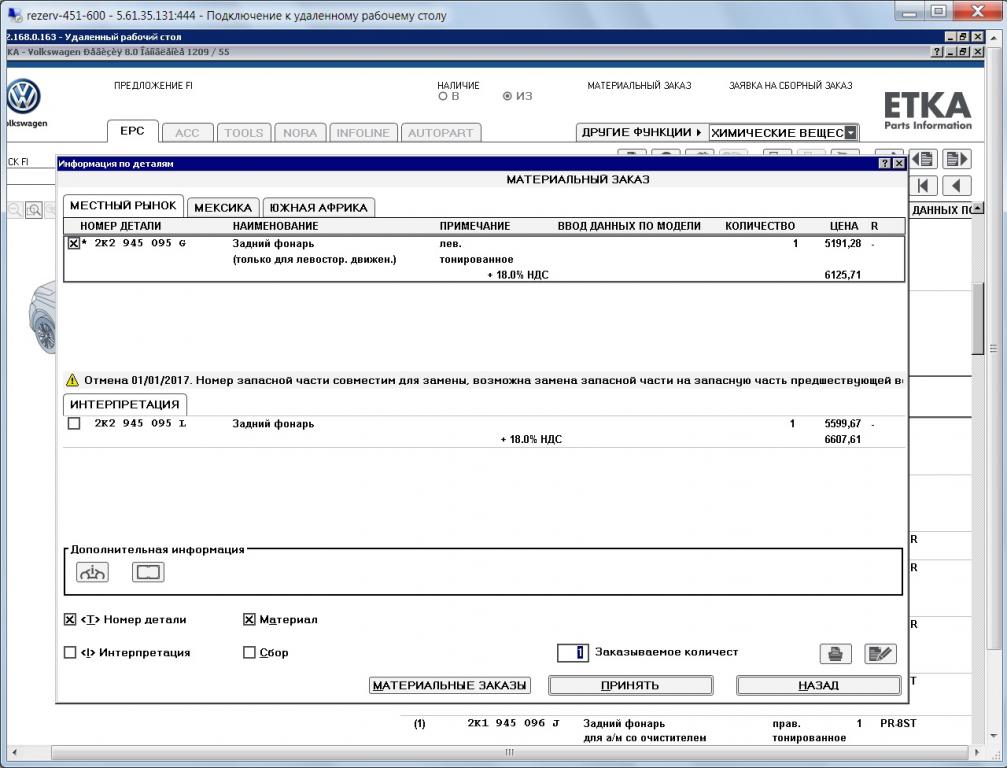Open the additional info icon with the exclamation mark
Screen dimensions: 1007x768
click(x=92, y=572)
